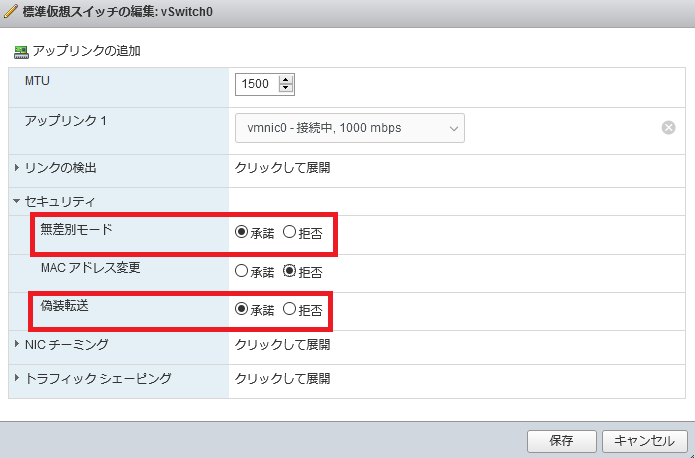Increase MTU with the up stepper arrow
Image resolution: width=695 pixels, height=458 pixels.
286,80
